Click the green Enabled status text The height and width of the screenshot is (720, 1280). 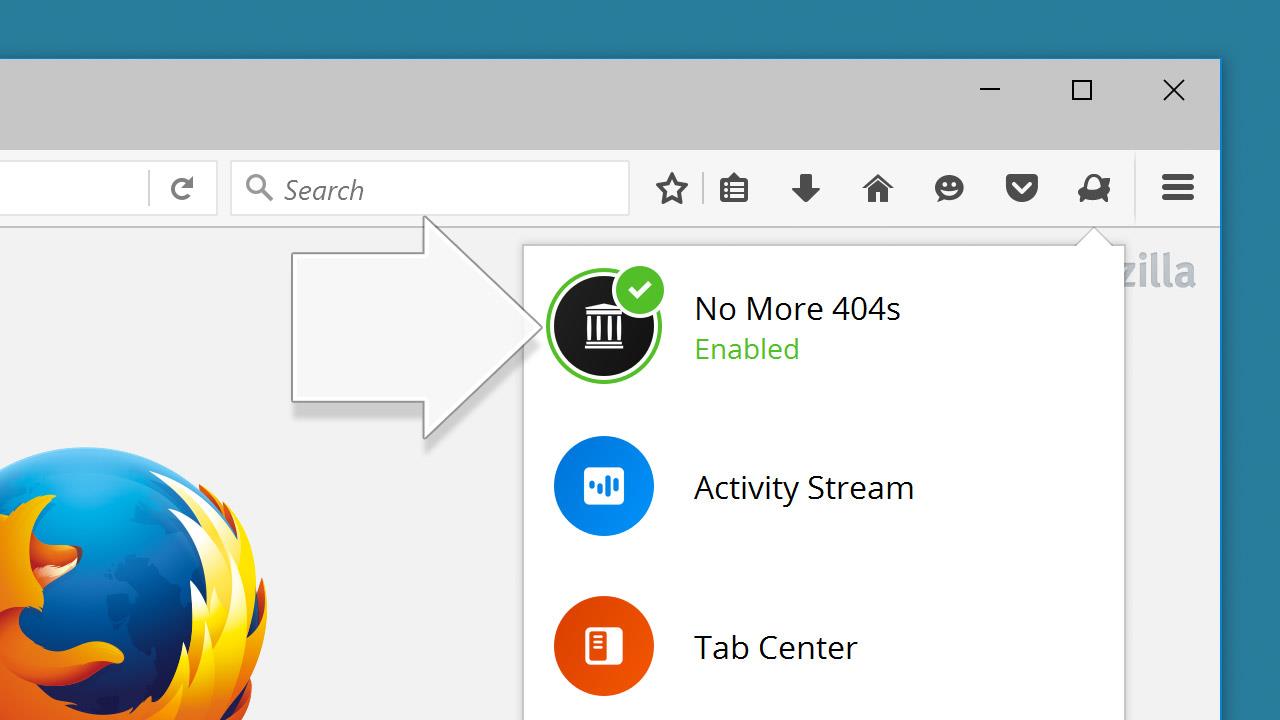pos(747,349)
